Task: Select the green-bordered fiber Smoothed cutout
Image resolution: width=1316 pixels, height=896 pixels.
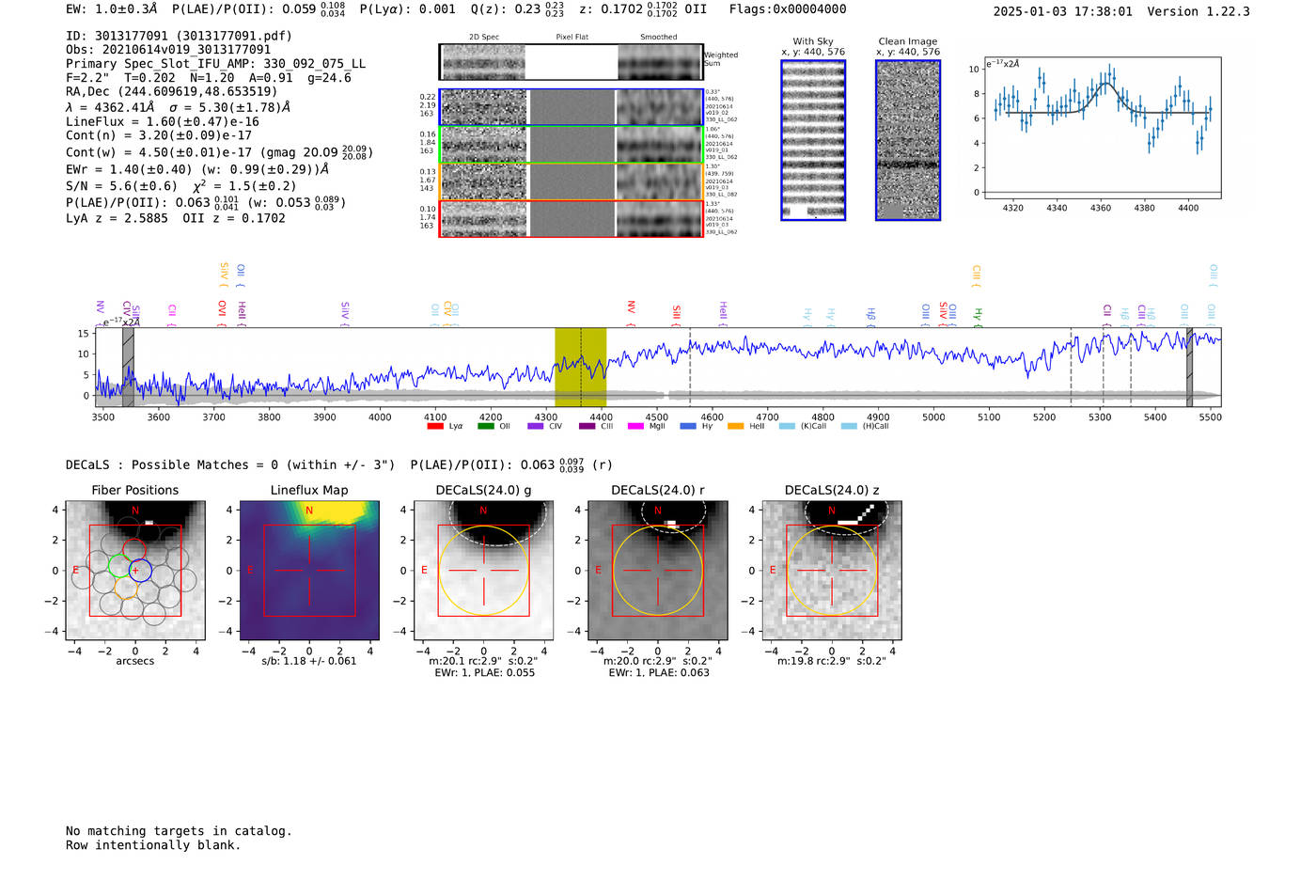Action: click(x=659, y=145)
